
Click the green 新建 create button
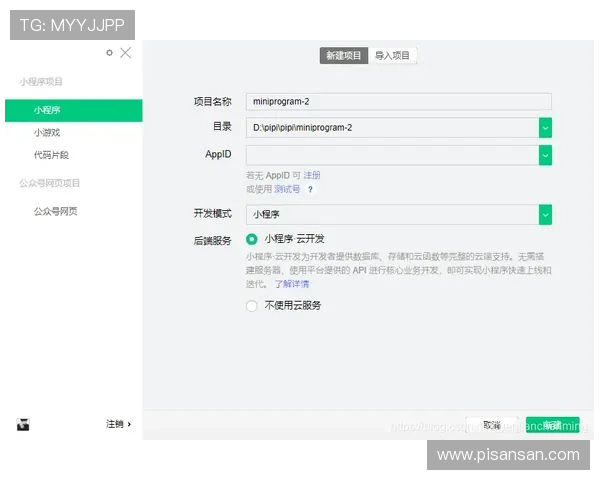coord(553,425)
